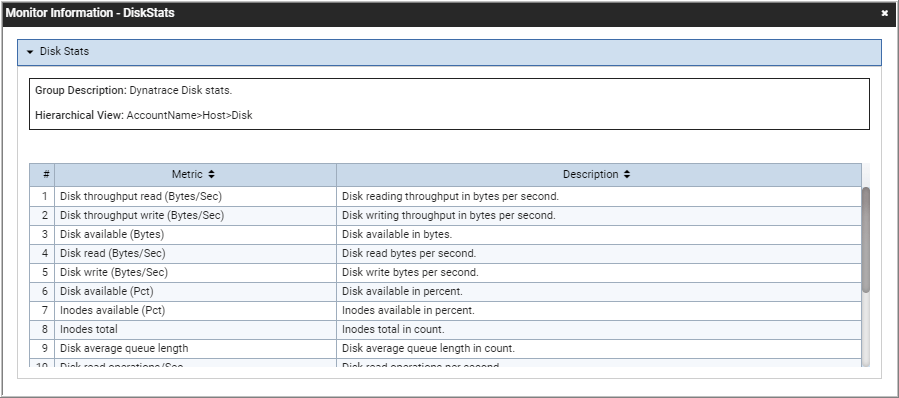Select 'Disk available (Pct)' metric cell
This screenshot has width=899, height=398.
tap(196, 291)
